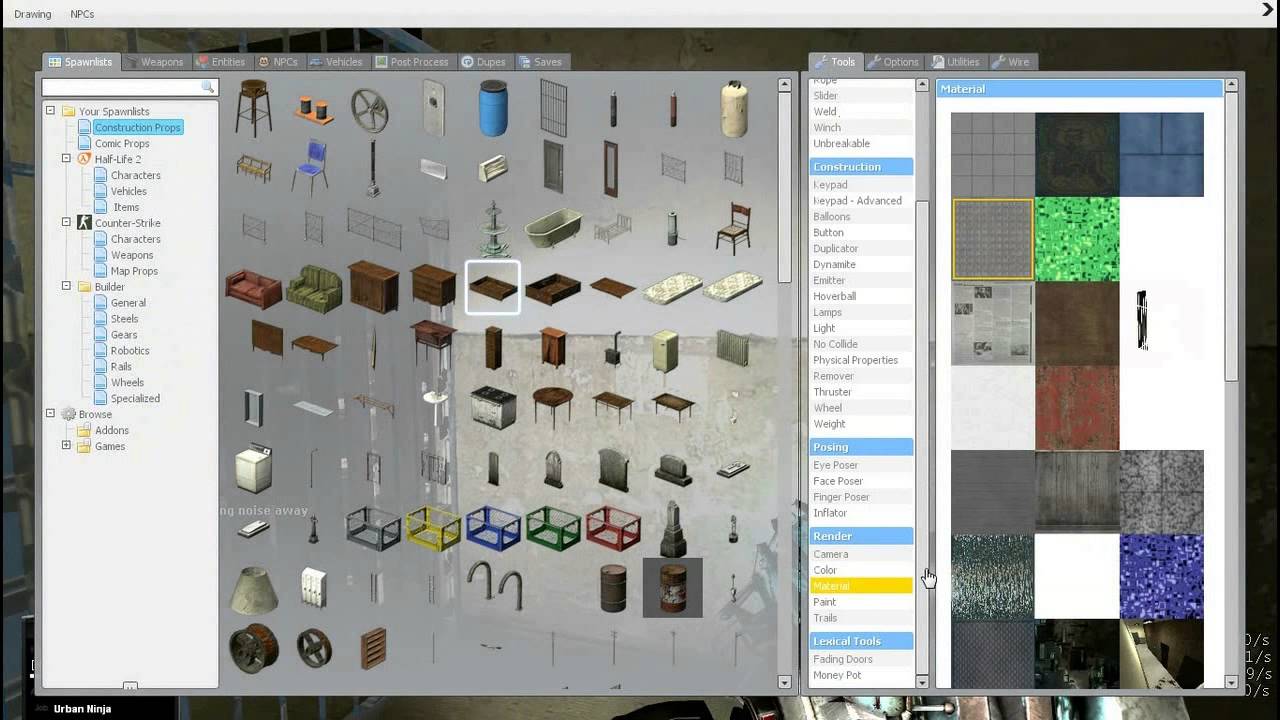Spawn the large pulley wheel prop

[x=370, y=110]
